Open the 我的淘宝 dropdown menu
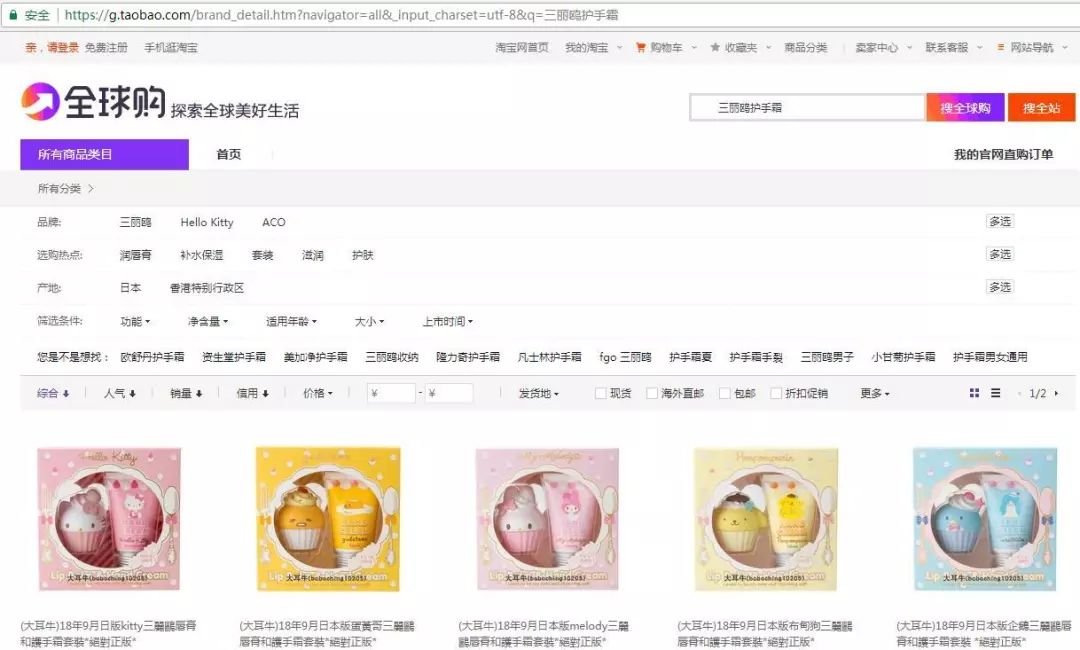 593,48
